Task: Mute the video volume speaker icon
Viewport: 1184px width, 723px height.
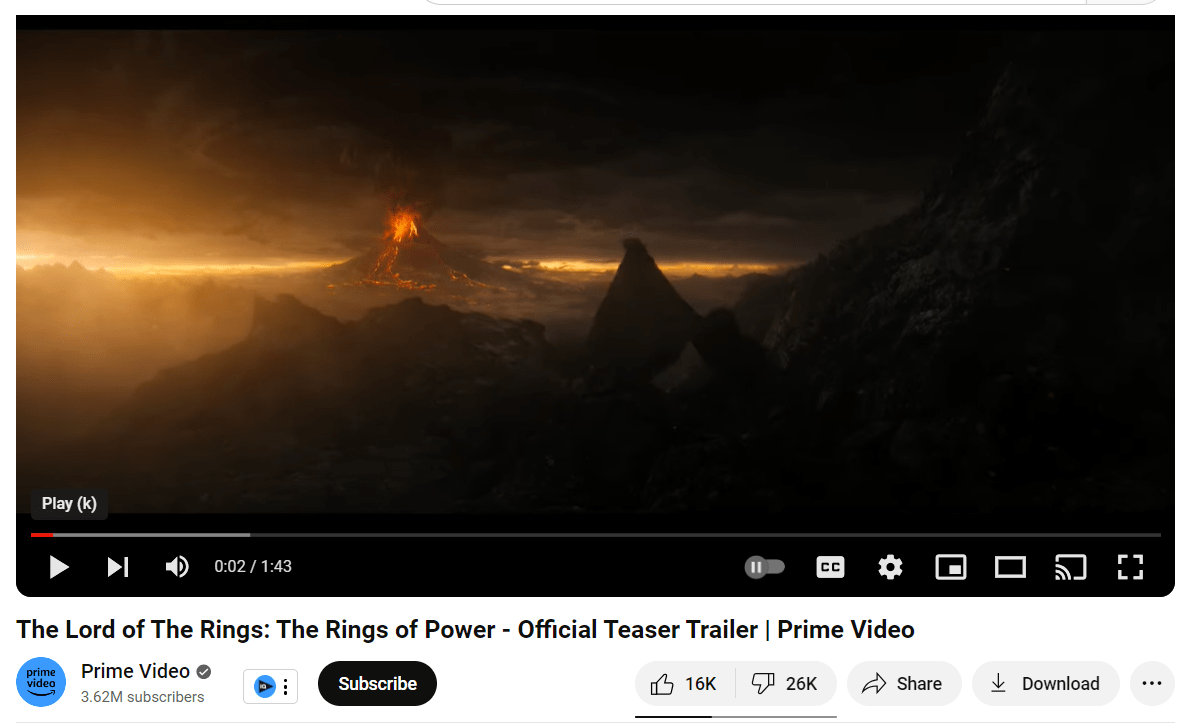Action: tap(177, 567)
